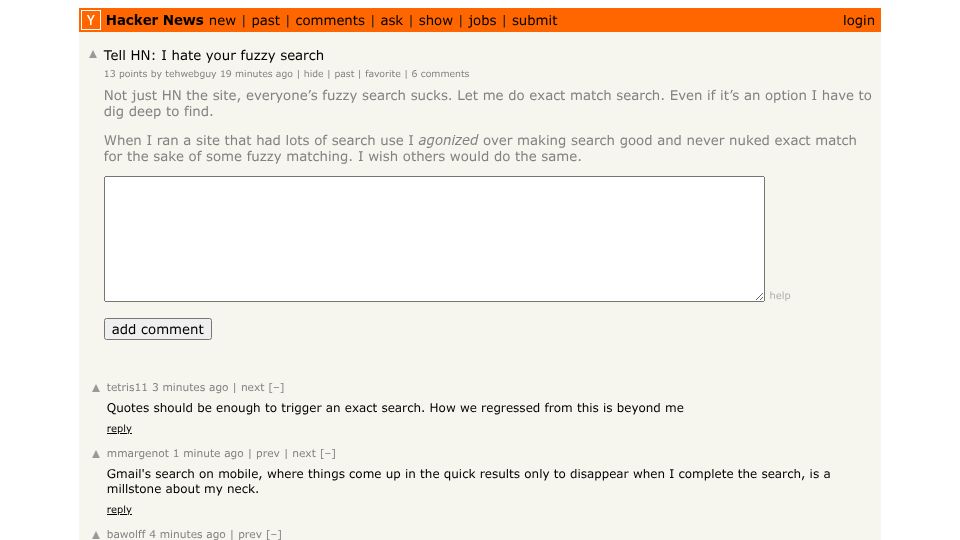Image resolution: width=960 pixels, height=540 pixels.
Task: Go to the 'new' stories page
Action: tap(222, 20)
